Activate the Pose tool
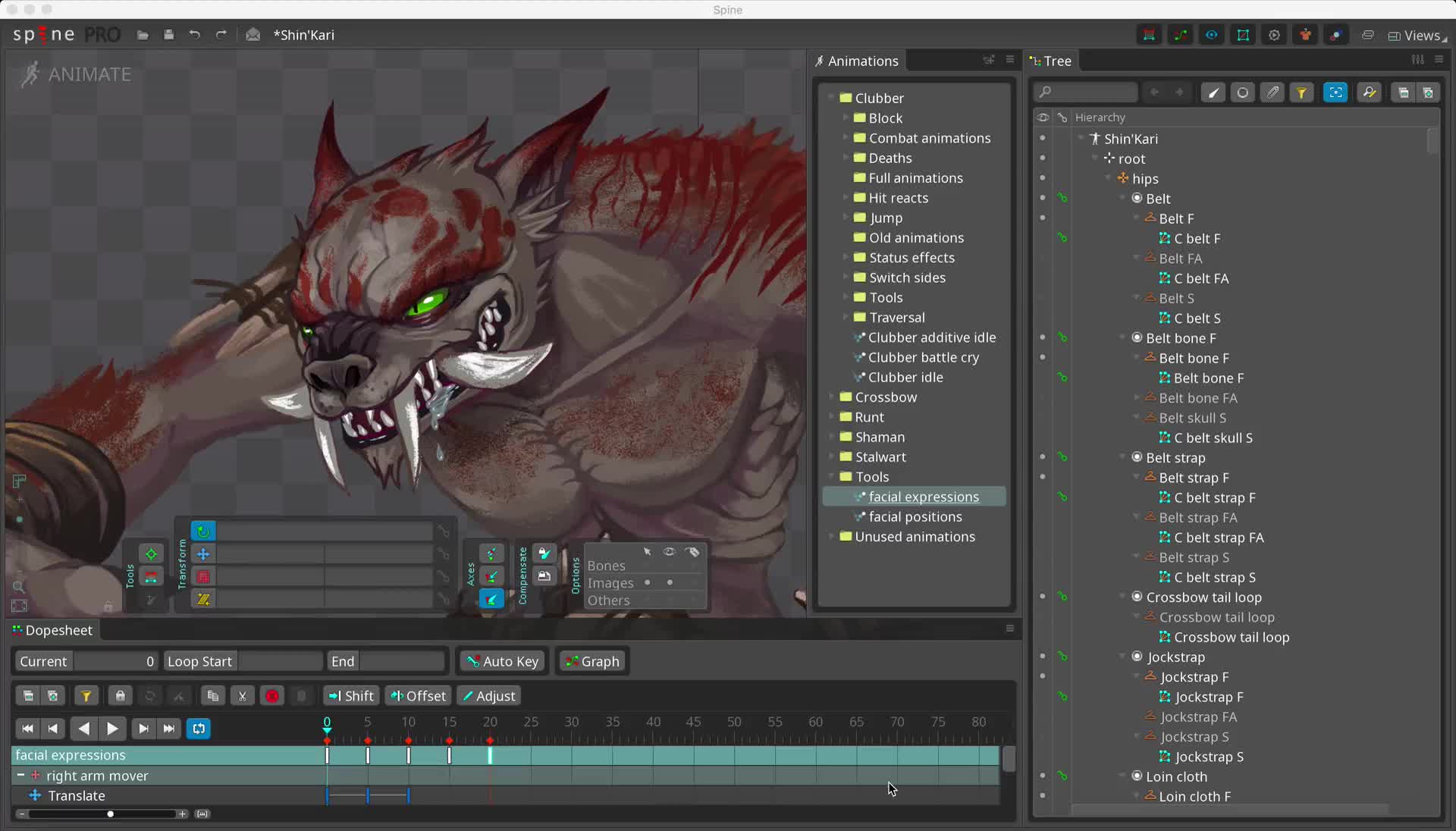The height and width of the screenshot is (831, 1456). click(151, 554)
